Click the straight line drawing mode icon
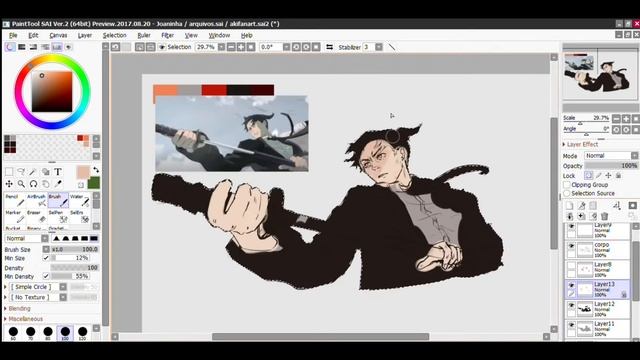This screenshot has height=360, width=640. [392, 47]
